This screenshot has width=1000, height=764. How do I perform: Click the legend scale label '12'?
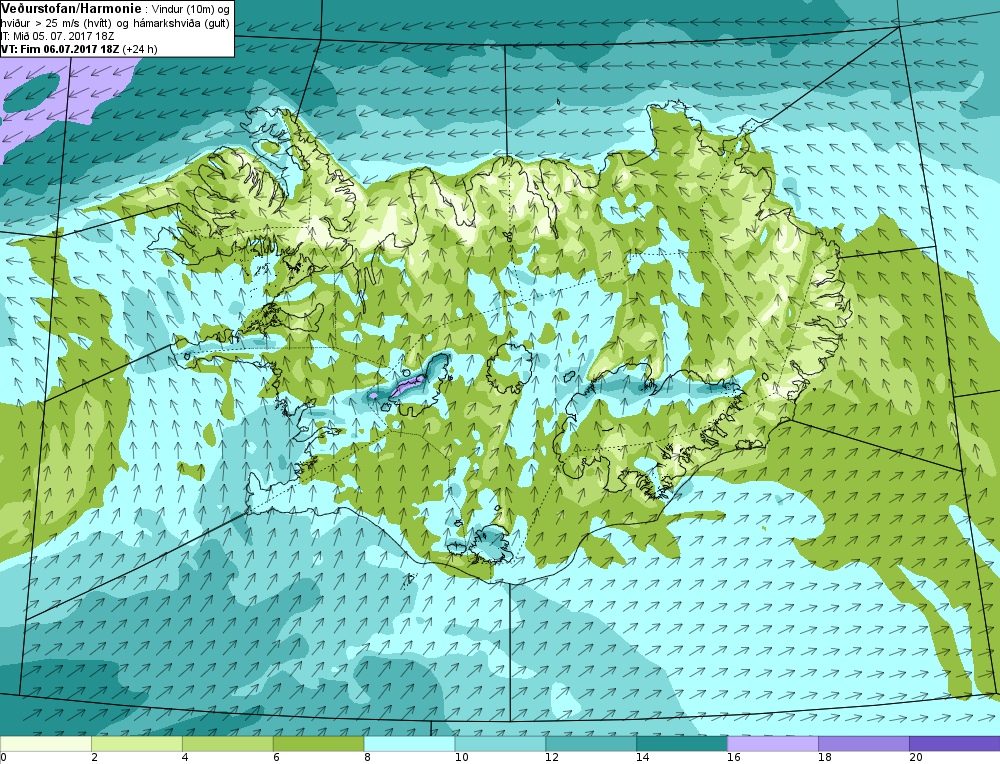552,758
